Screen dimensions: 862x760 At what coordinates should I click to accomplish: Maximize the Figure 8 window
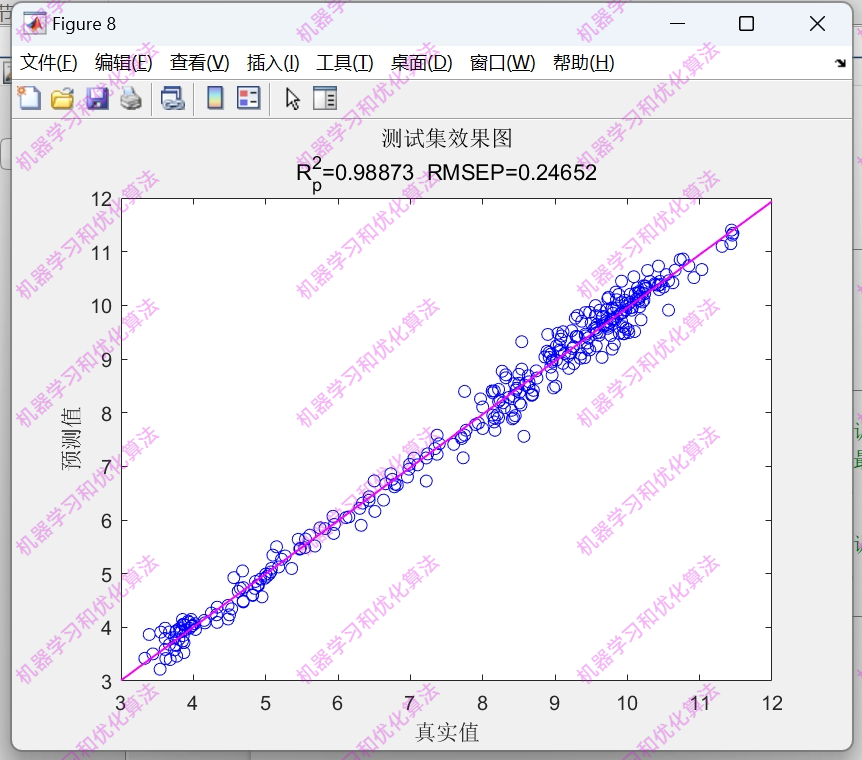click(746, 24)
